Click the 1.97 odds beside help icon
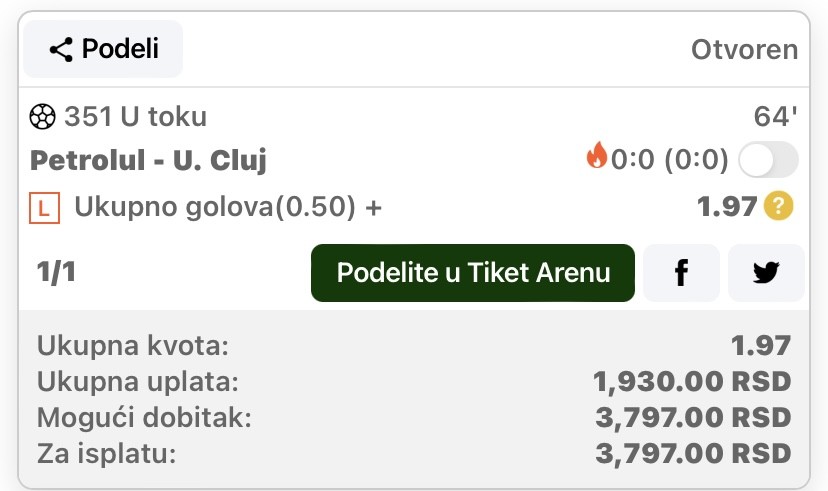This screenshot has height=491, width=828. [x=727, y=206]
